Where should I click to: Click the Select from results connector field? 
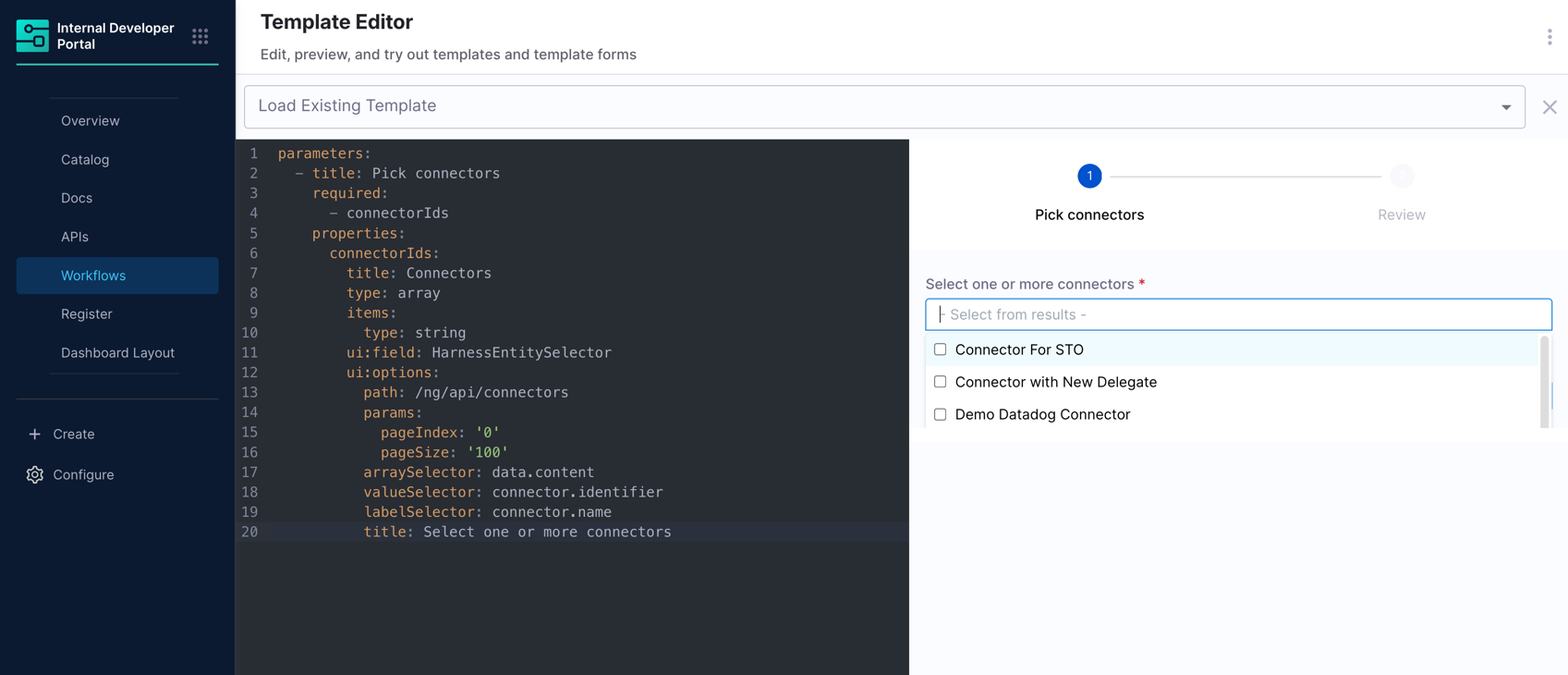[1238, 314]
